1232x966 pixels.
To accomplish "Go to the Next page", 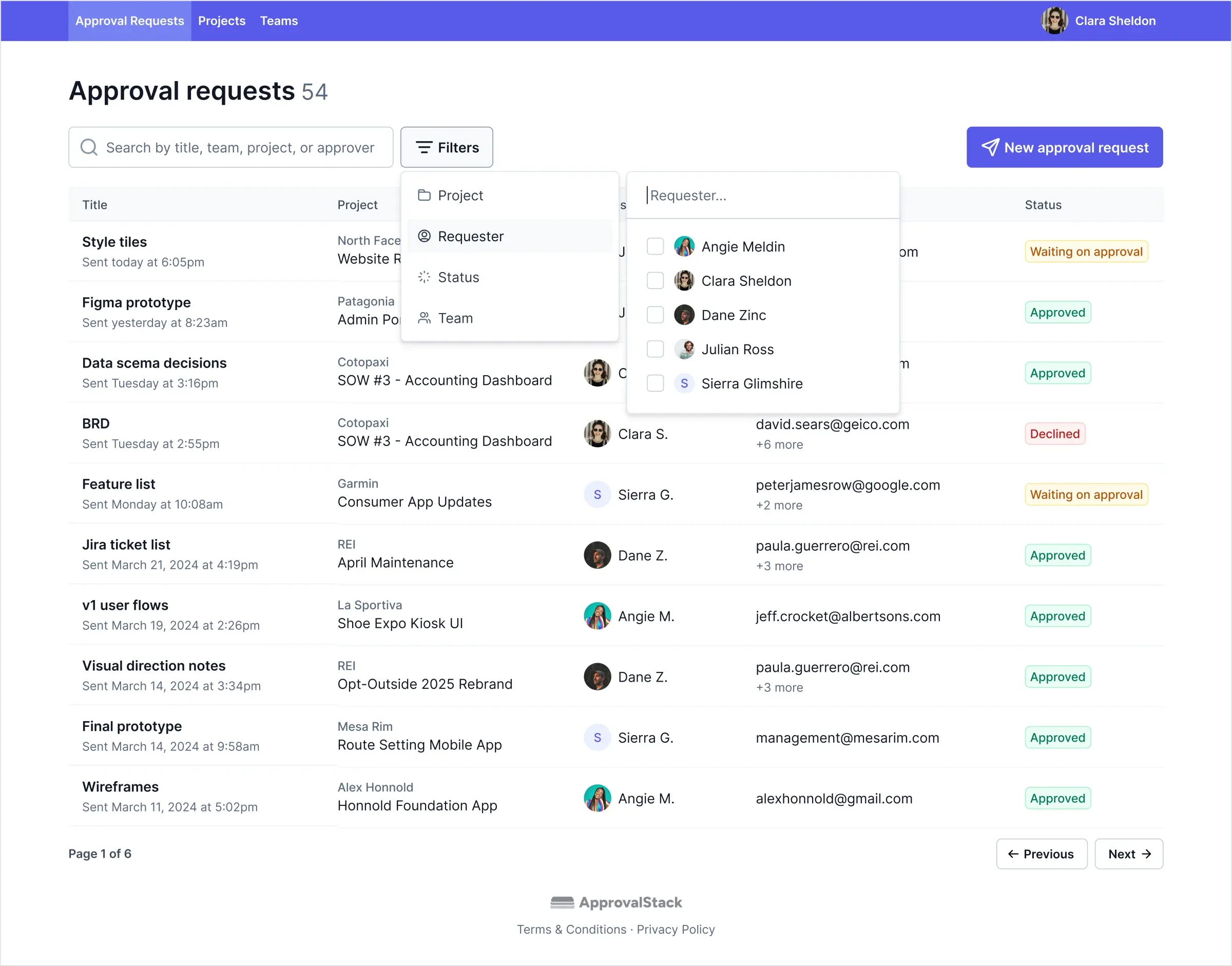I will click(x=1128, y=854).
